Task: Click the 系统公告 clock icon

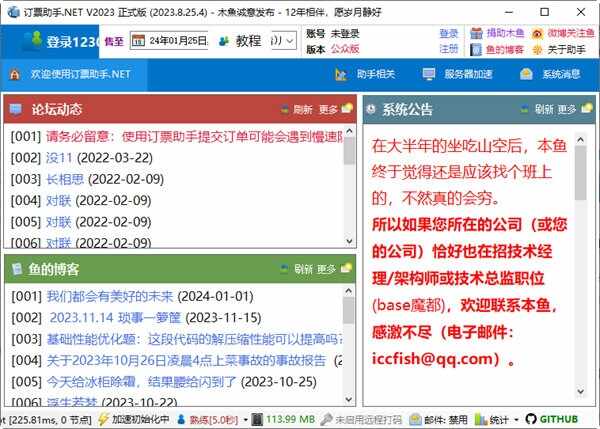Action: pyautogui.click(x=371, y=109)
